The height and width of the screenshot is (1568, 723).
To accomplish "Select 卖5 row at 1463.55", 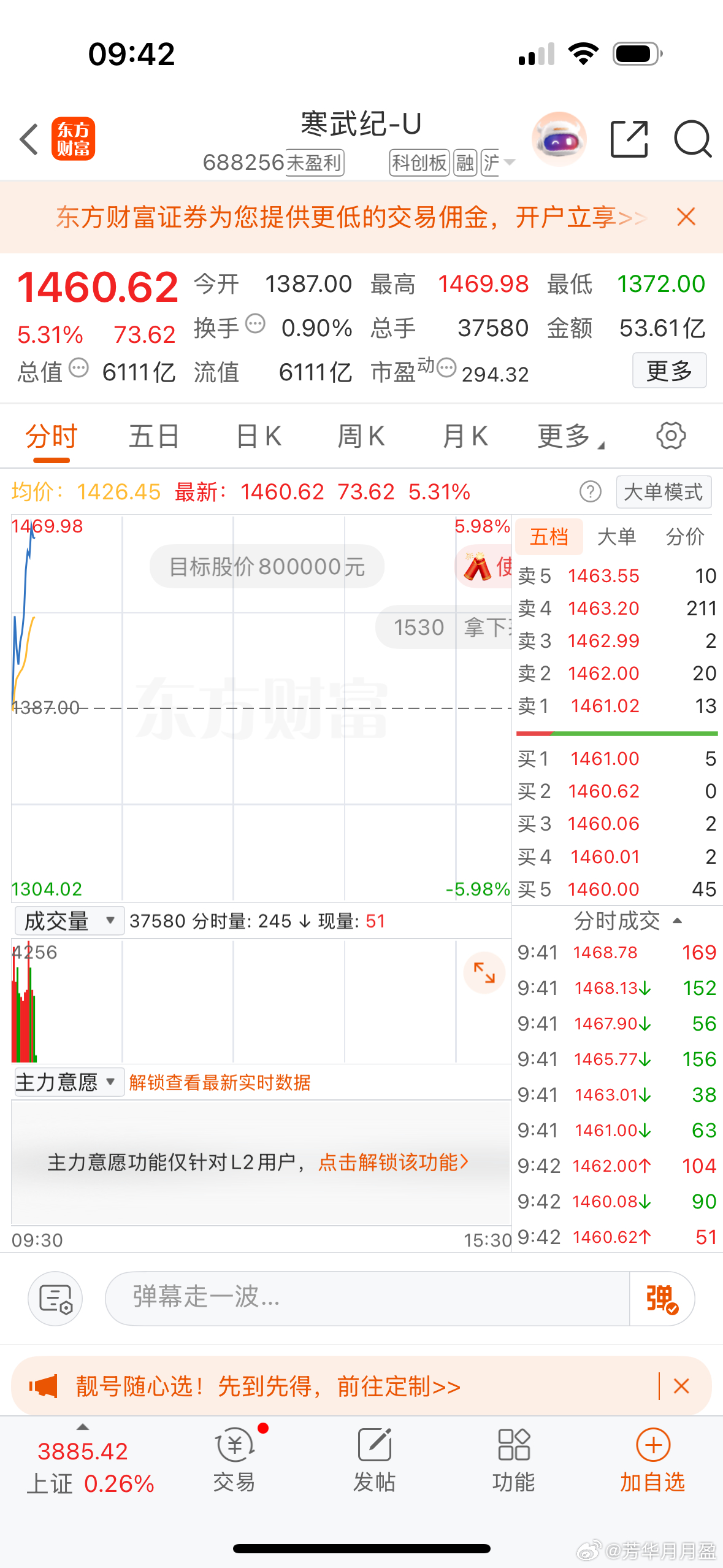I will [617, 575].
